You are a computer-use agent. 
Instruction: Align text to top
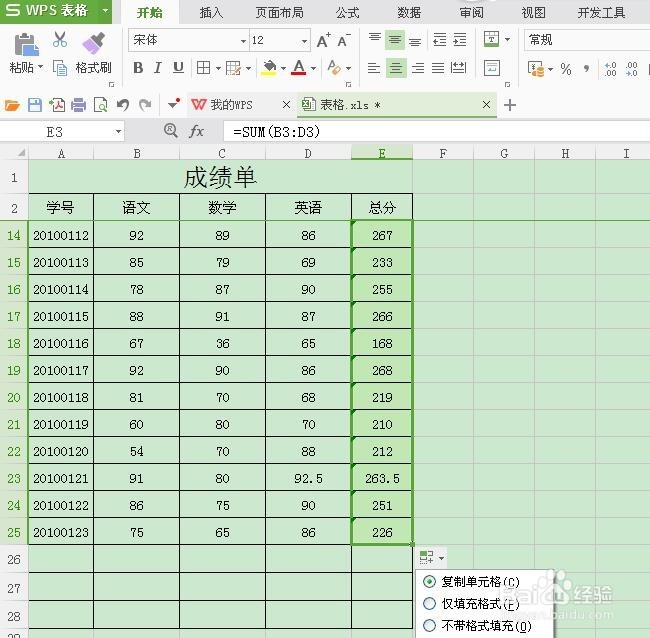pos(375,40)
